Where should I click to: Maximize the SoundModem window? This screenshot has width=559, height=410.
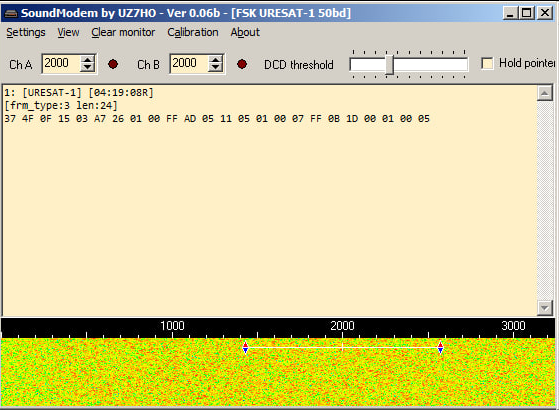pyautogui.click(x=527, y=13)
